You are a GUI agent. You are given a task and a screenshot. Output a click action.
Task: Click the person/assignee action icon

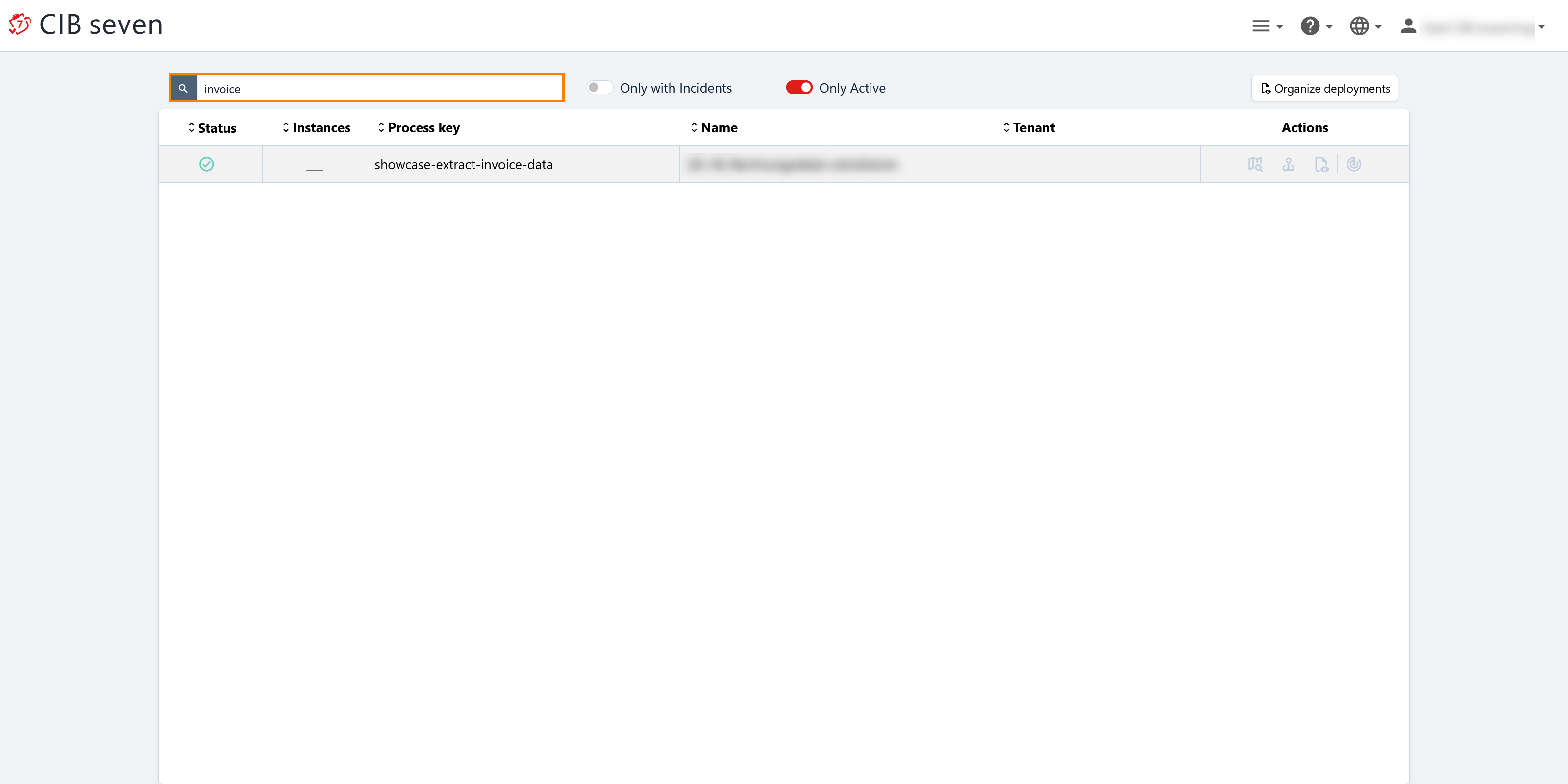(1288, 164)
